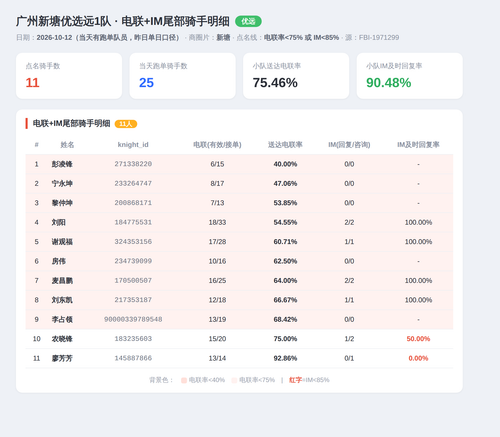Screen dimensions: 500x437
Task: Click the 64.00% call rate value
Action: click(x=285, y=281)
